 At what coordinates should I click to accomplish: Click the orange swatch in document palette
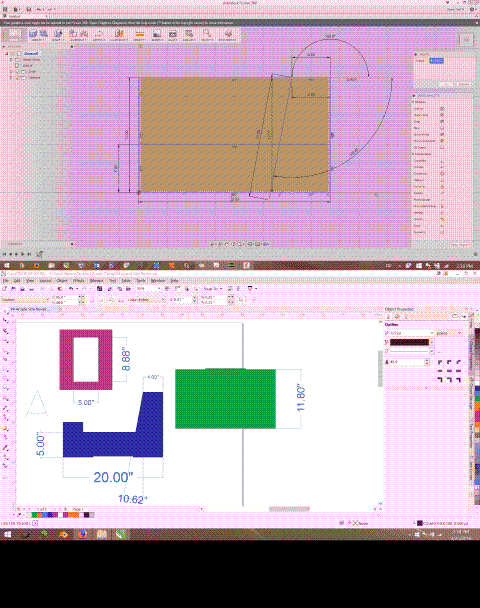39,515
